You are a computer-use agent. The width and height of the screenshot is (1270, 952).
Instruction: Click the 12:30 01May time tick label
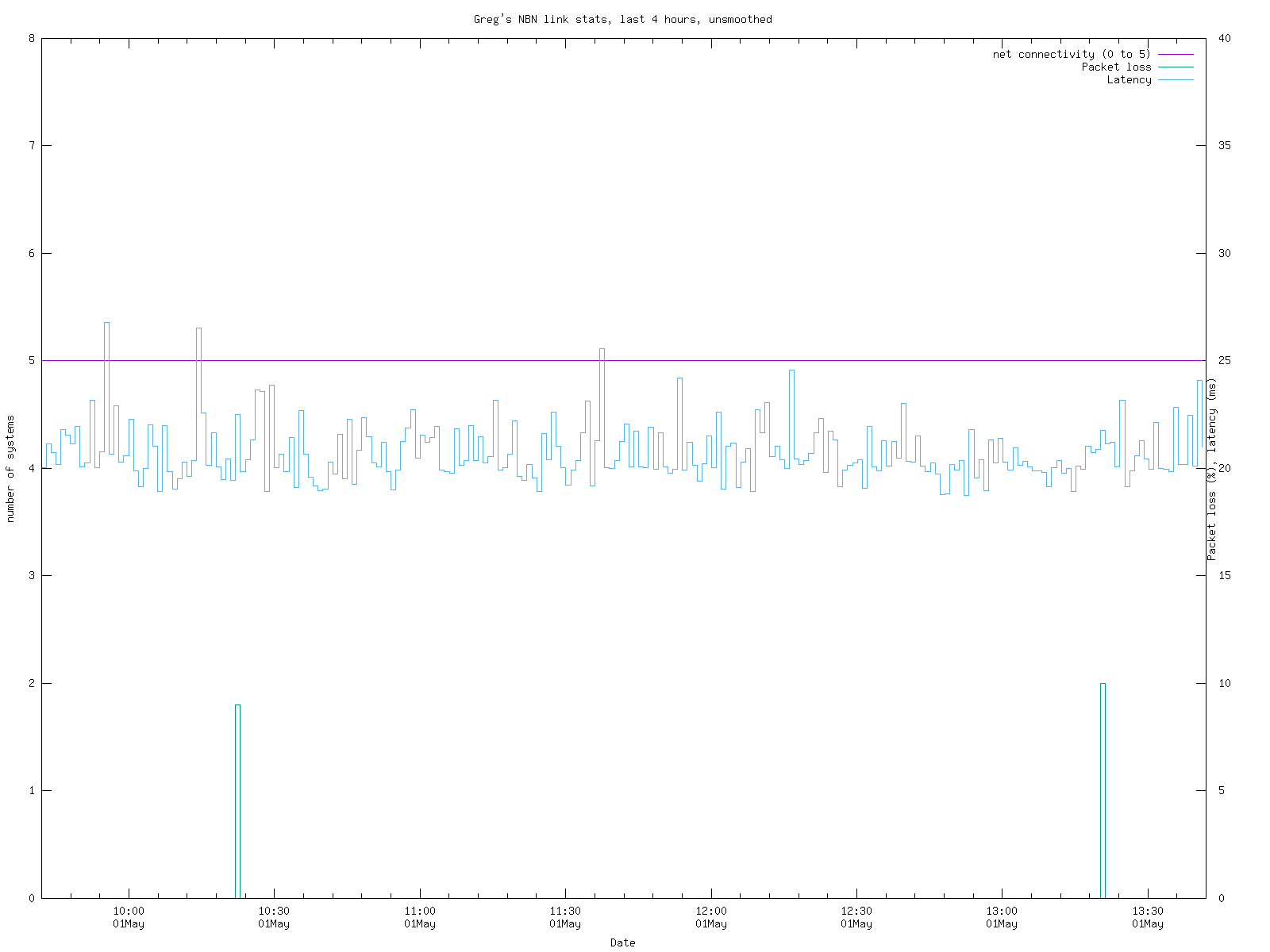[x=856, y=917]
